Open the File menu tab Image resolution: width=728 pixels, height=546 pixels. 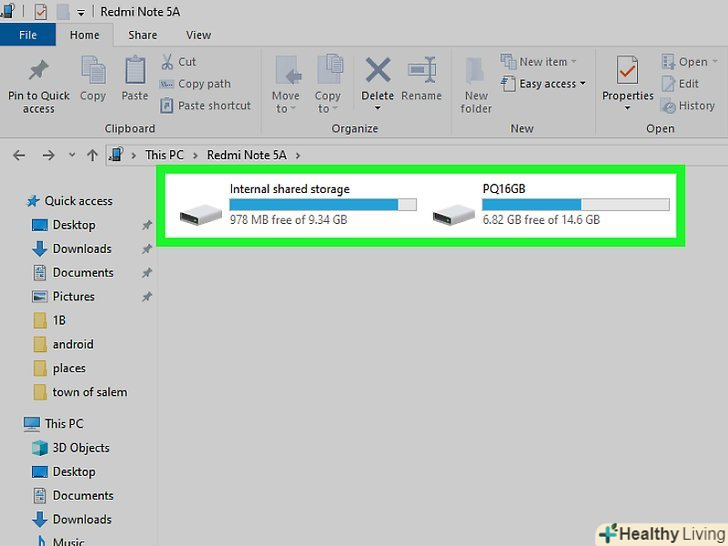(x=28, y=35)
